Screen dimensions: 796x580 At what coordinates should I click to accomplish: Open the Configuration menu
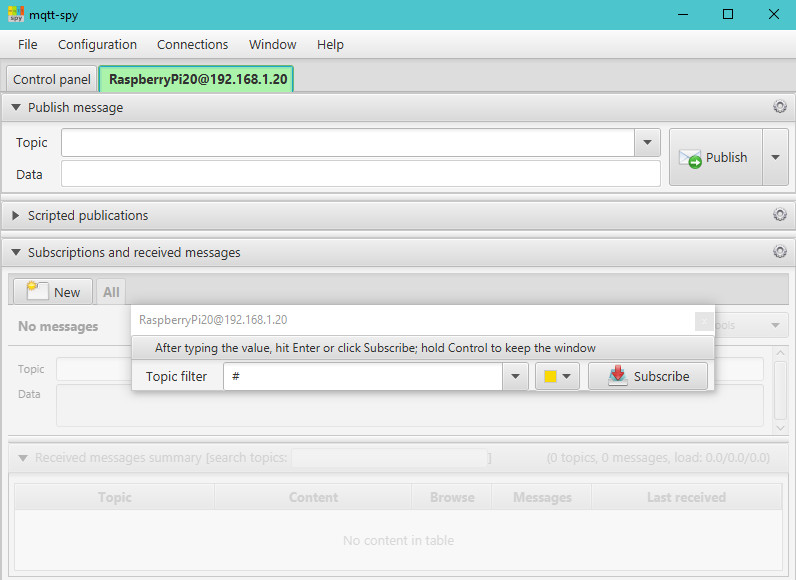tap(97, 45)
